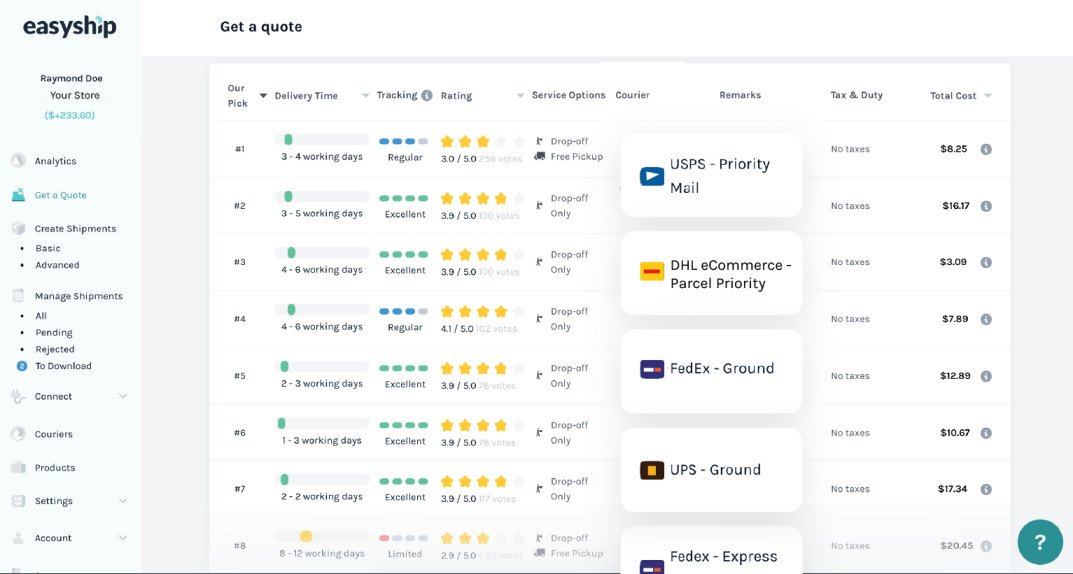Screen dimensions: 1073x574
Task: Open the help question mark button
Action: (x=1039, y=542)
